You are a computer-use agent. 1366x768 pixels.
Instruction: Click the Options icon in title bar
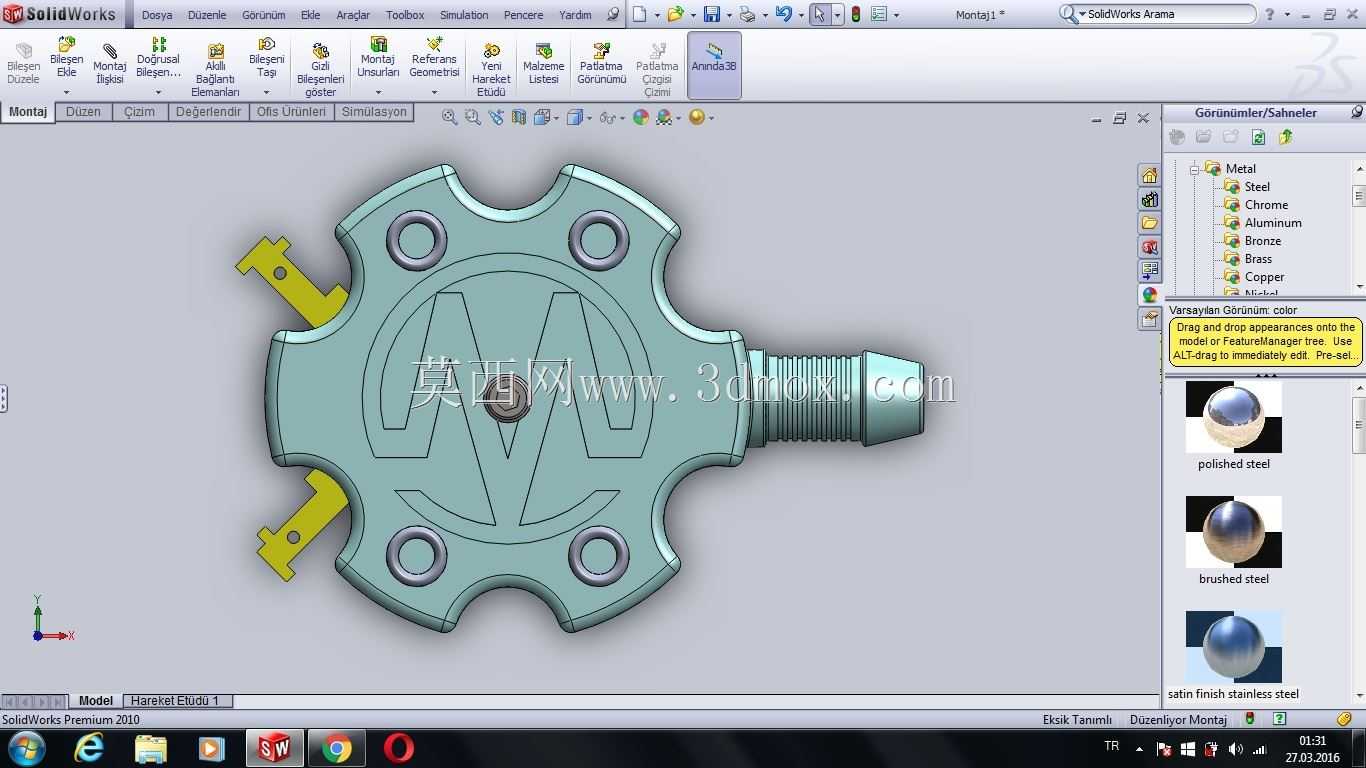click(x=879, y=14)
